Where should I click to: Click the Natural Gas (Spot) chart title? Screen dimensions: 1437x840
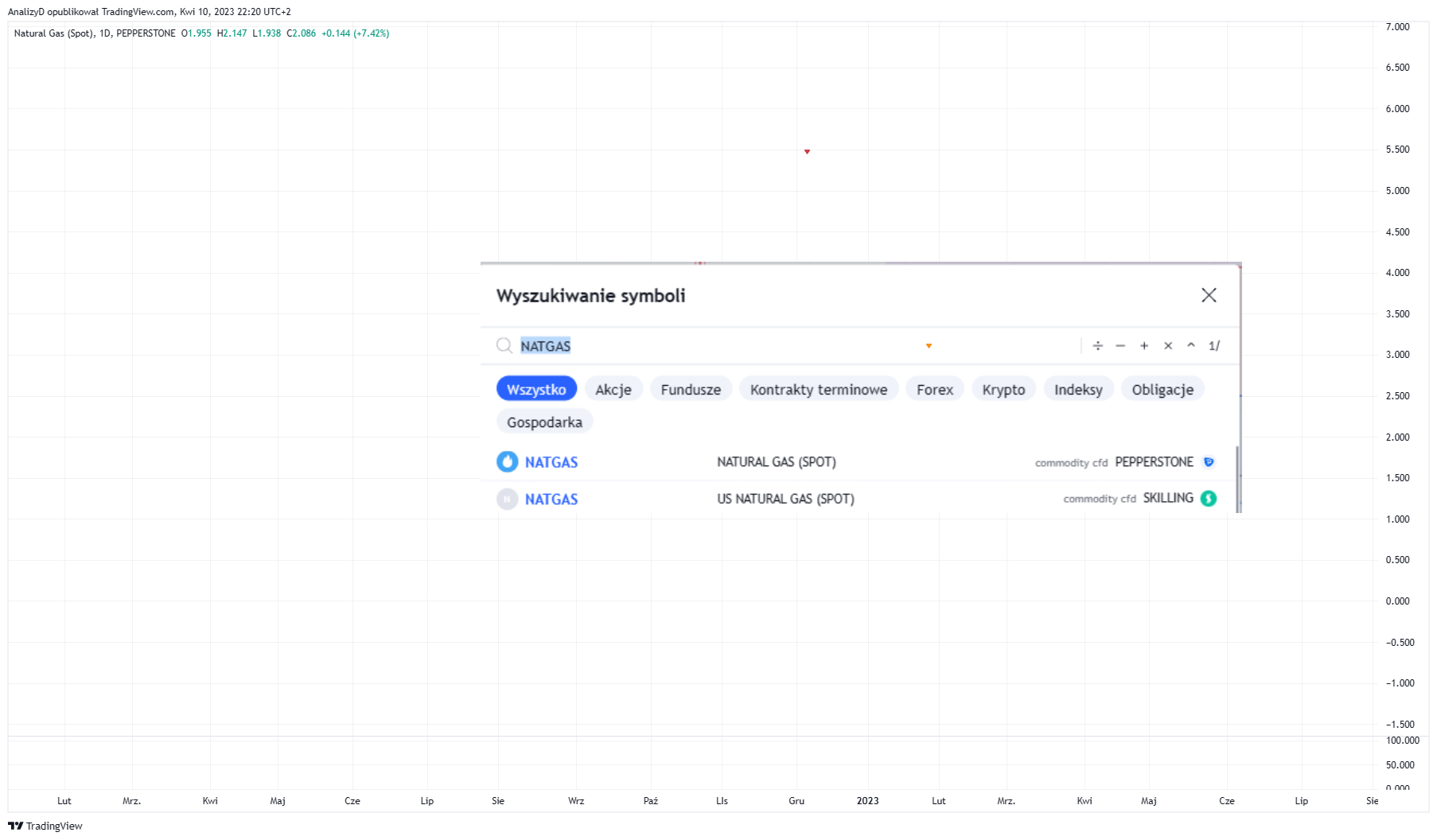pos(54,33)
